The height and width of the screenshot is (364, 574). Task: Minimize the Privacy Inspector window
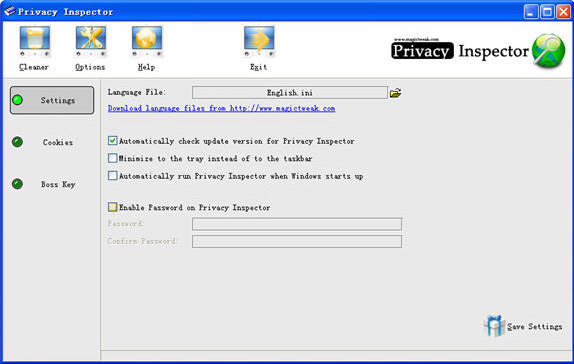(x=530, y=12)
